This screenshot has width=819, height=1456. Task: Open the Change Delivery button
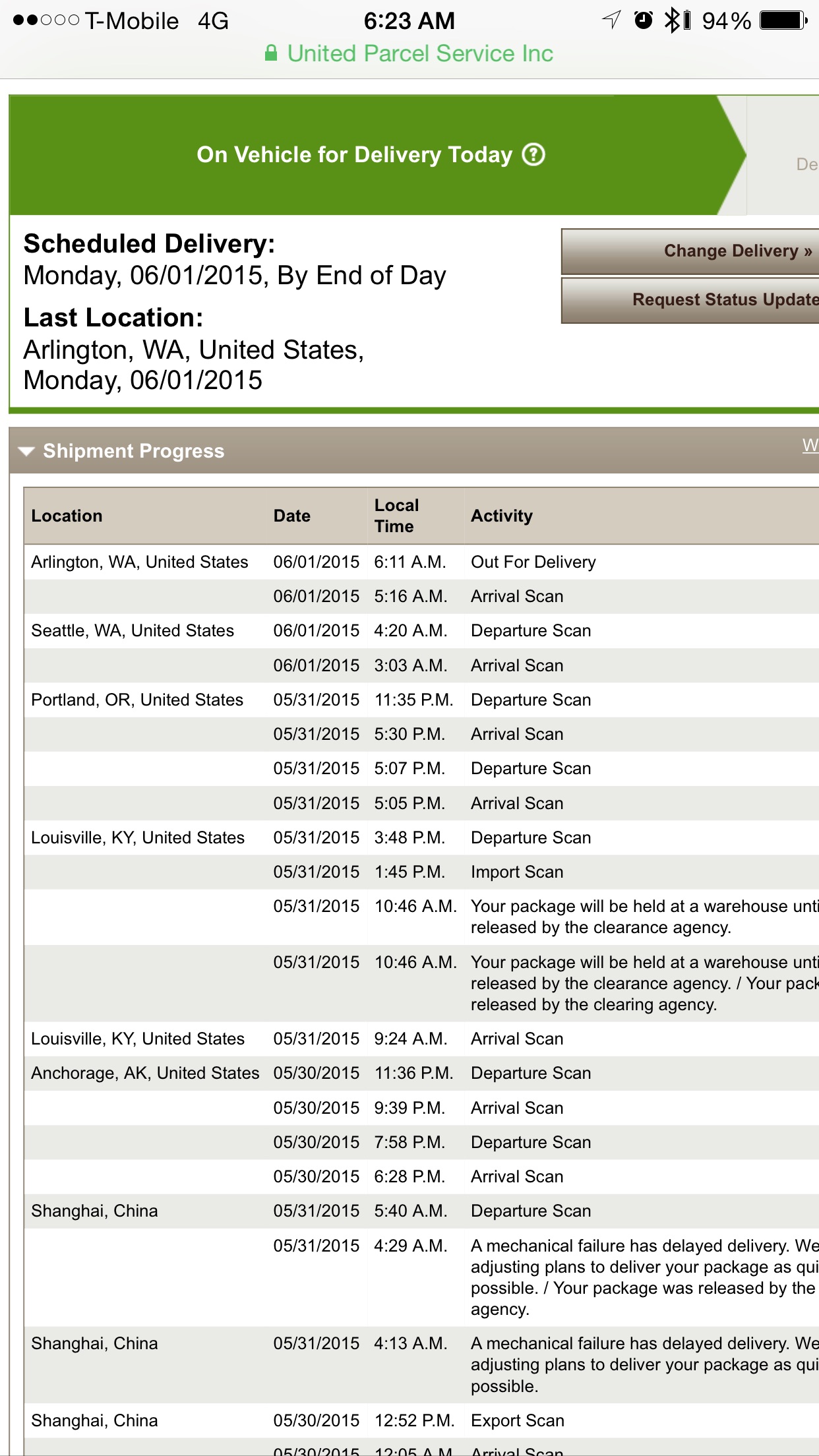pyautogui.click(x=690, y=251)
